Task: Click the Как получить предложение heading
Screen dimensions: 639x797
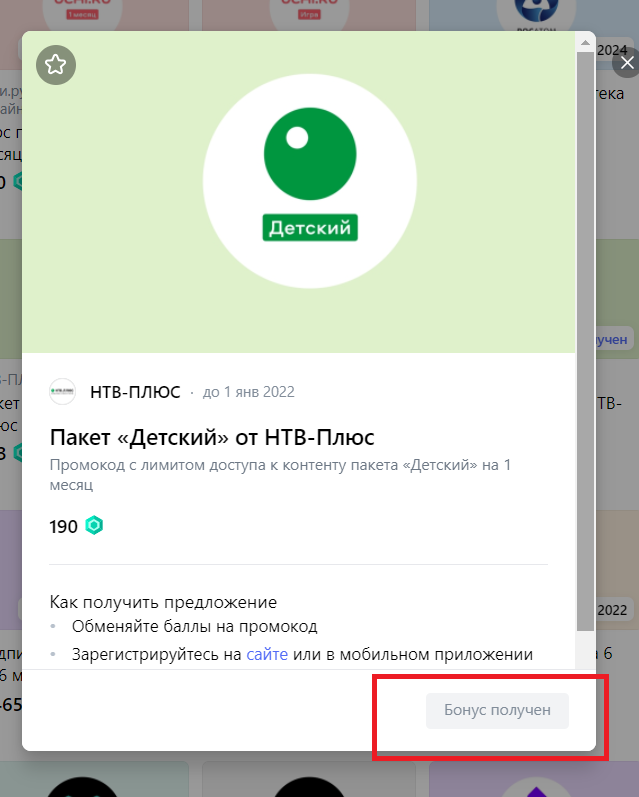Action: pos(163,602)
